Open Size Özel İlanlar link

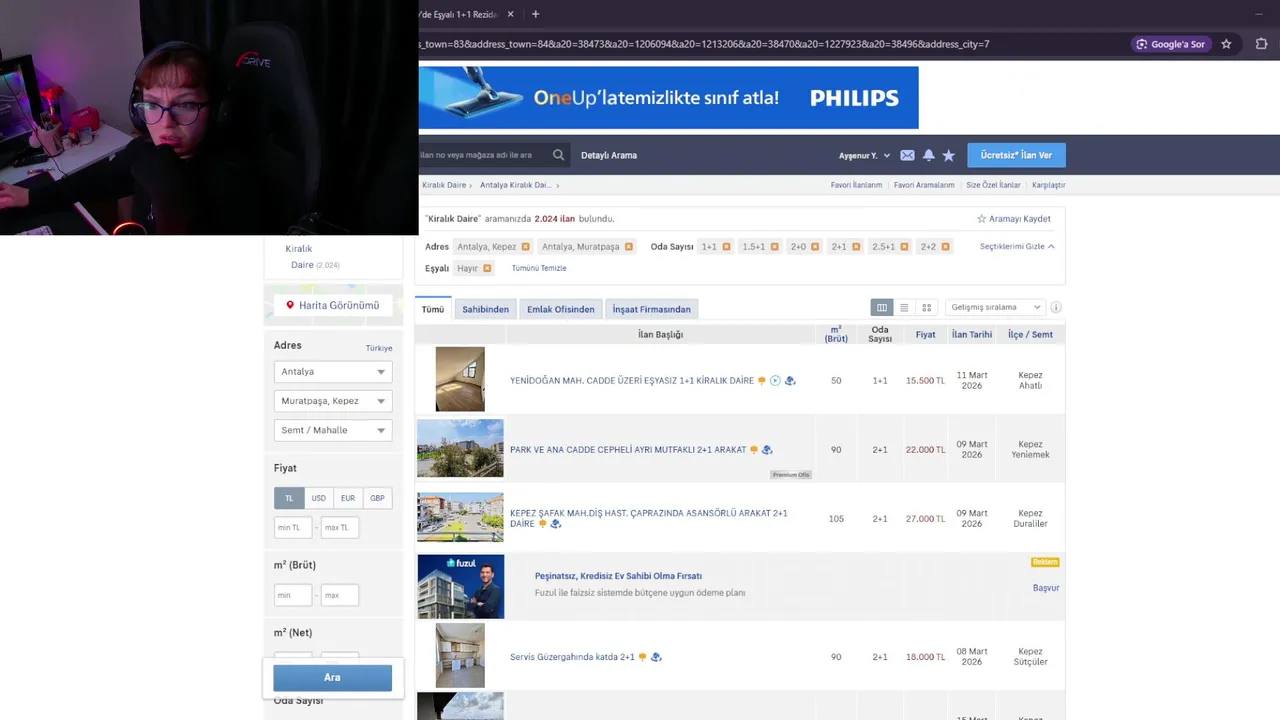pos(993,185)
